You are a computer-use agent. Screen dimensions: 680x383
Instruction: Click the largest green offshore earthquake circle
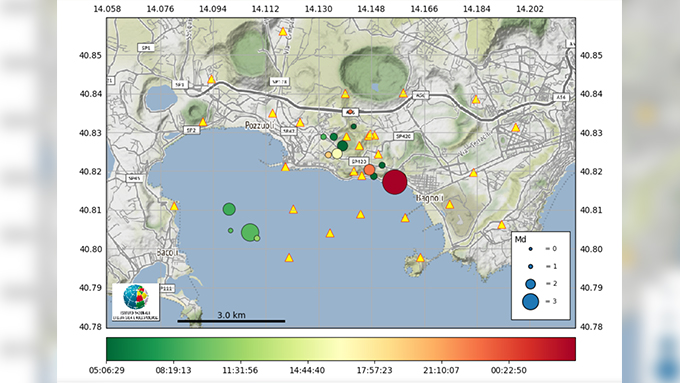coord(250,232)
